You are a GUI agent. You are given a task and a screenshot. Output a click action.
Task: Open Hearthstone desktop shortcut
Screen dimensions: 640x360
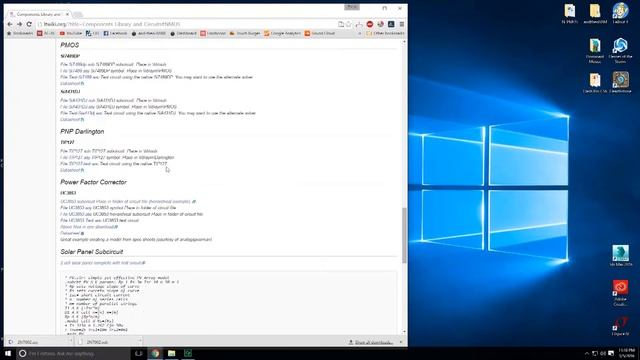pos(620,82)
